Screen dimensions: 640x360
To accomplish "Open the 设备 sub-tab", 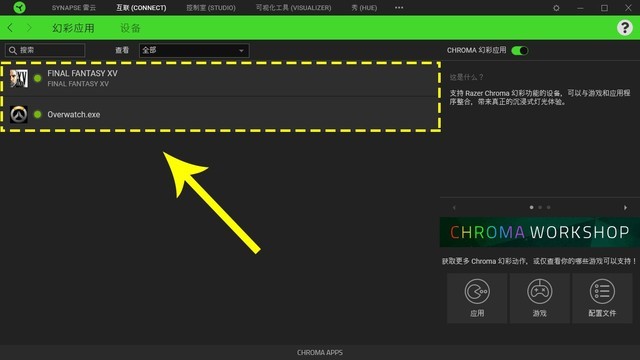I will [130, 28].
